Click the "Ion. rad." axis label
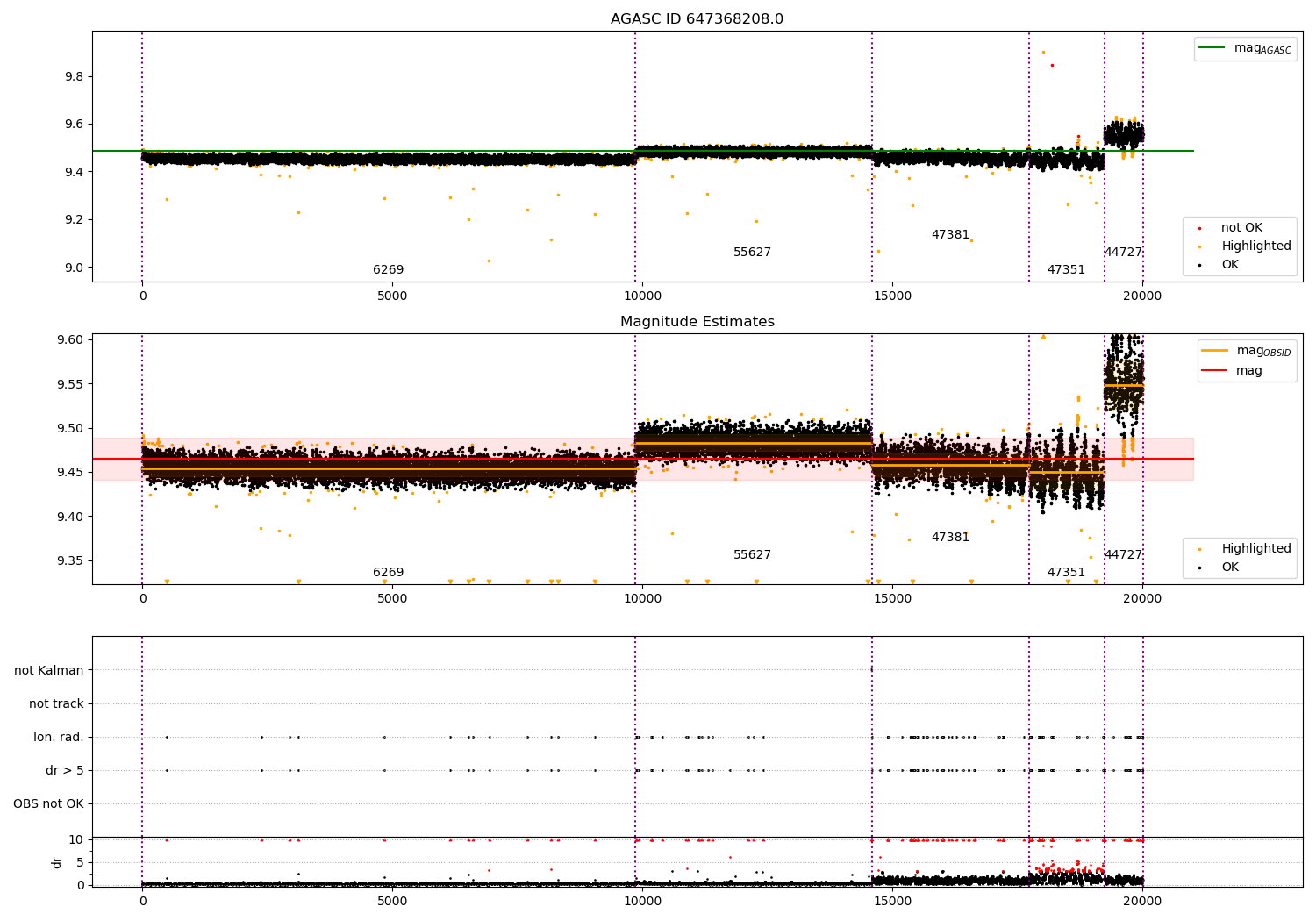Image resolution: width=1316 pixels, height=921 pixels. (59, 737)
